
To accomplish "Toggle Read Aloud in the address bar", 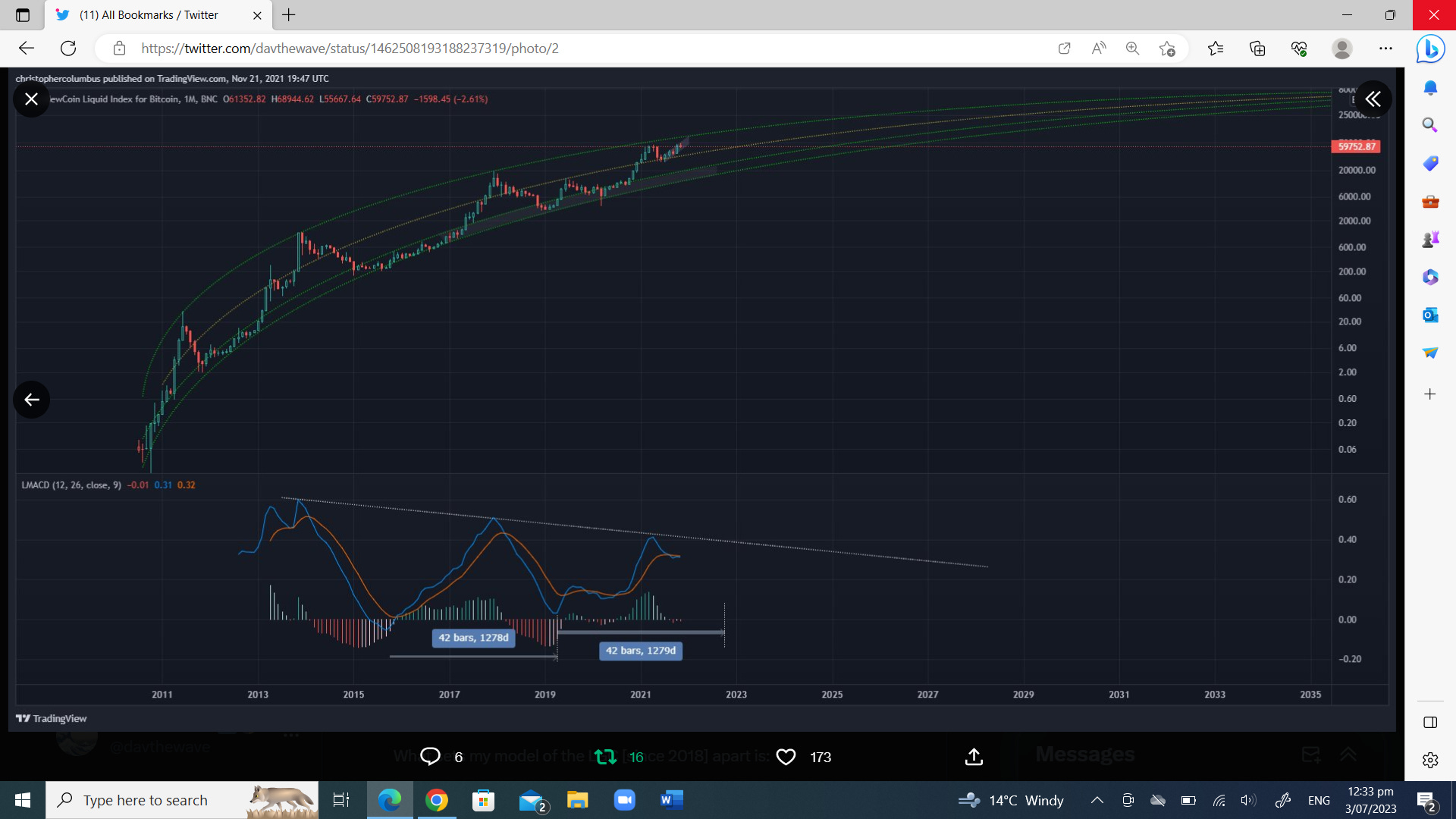I will click(x=1098, y=48).
